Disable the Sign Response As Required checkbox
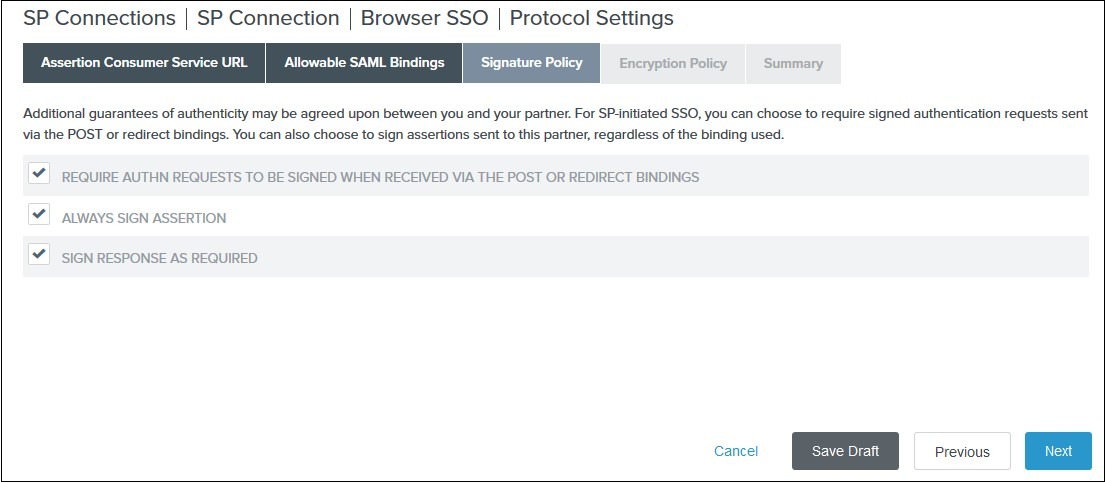1105x483 pixels. tap(39, 254)
